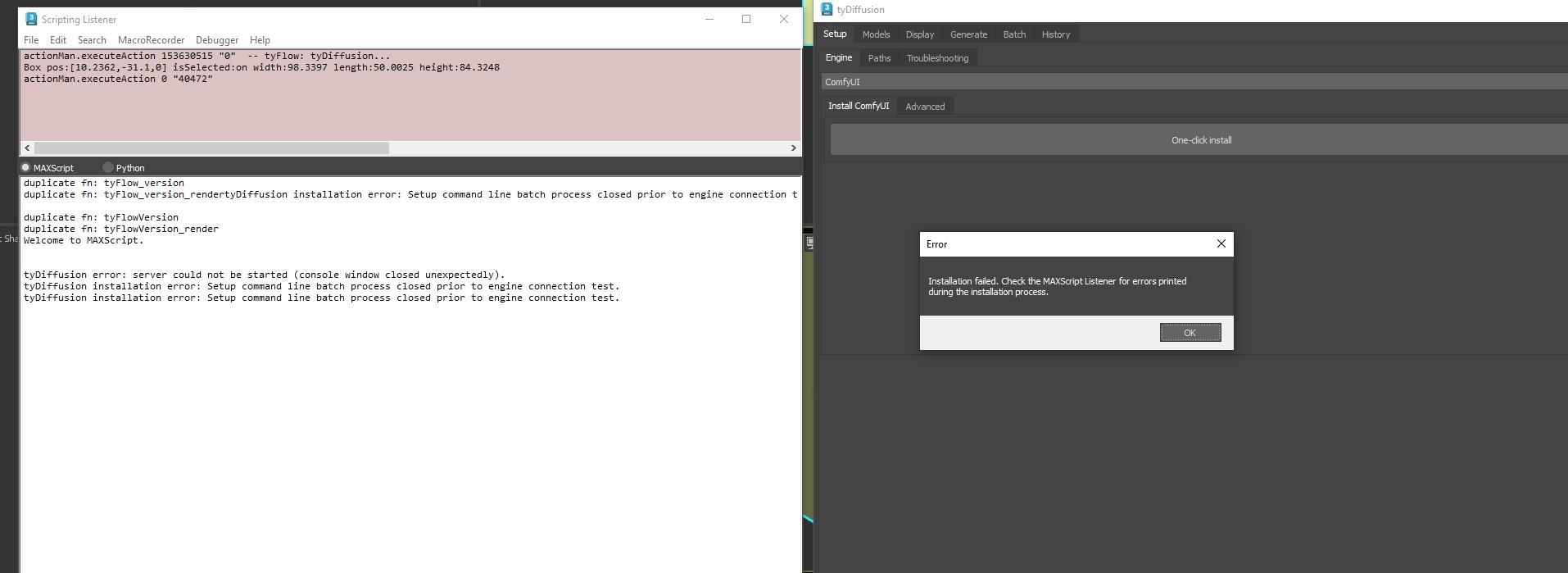Switch to the Batch tab
Image resolution: width=1568 pixels, height=573 pixels.
point(1014,34)
